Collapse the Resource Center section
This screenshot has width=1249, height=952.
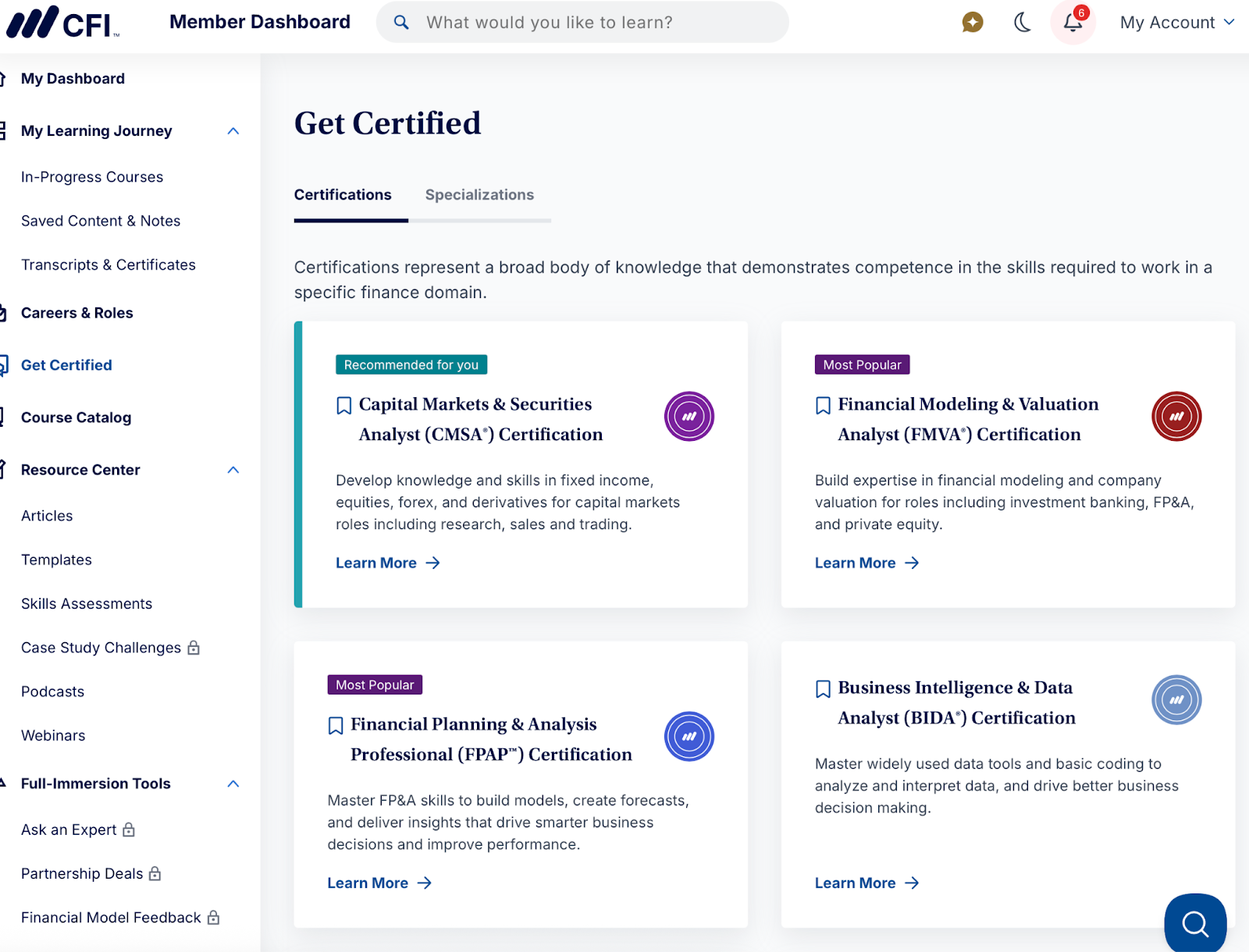(x=233, y=470)
